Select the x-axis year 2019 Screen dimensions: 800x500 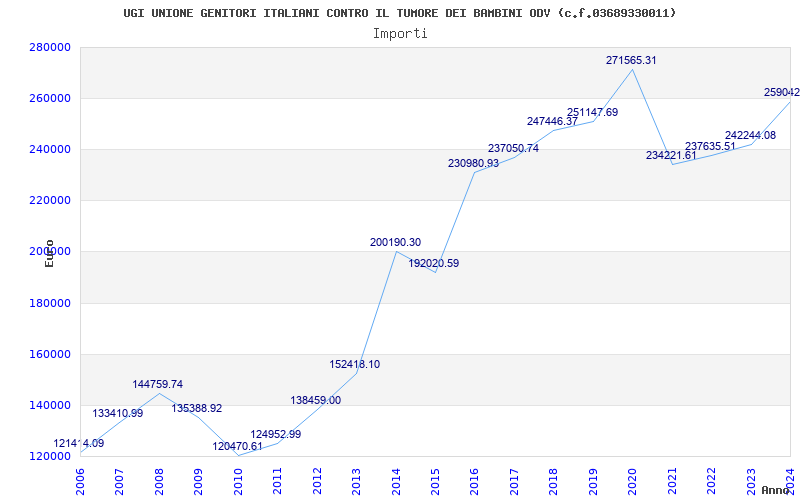pyautogui.click(x=593, y=481)
